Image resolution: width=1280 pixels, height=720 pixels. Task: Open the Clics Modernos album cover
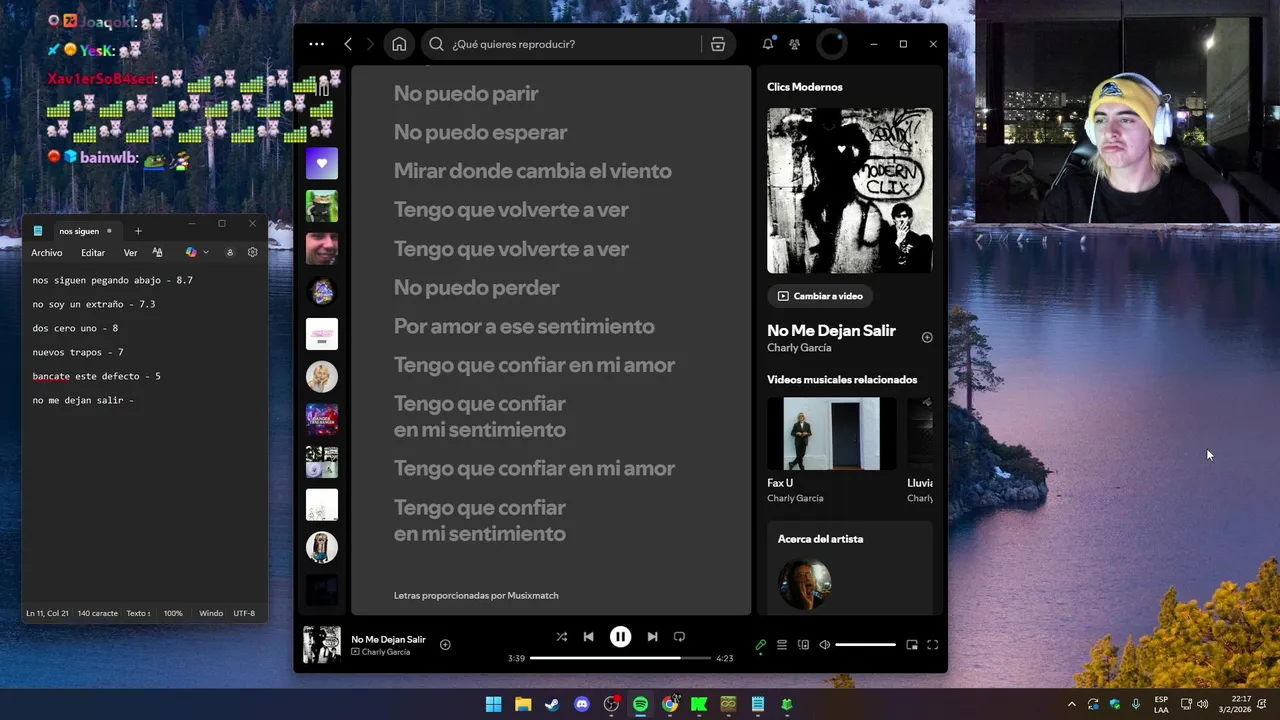click(850, 190)
